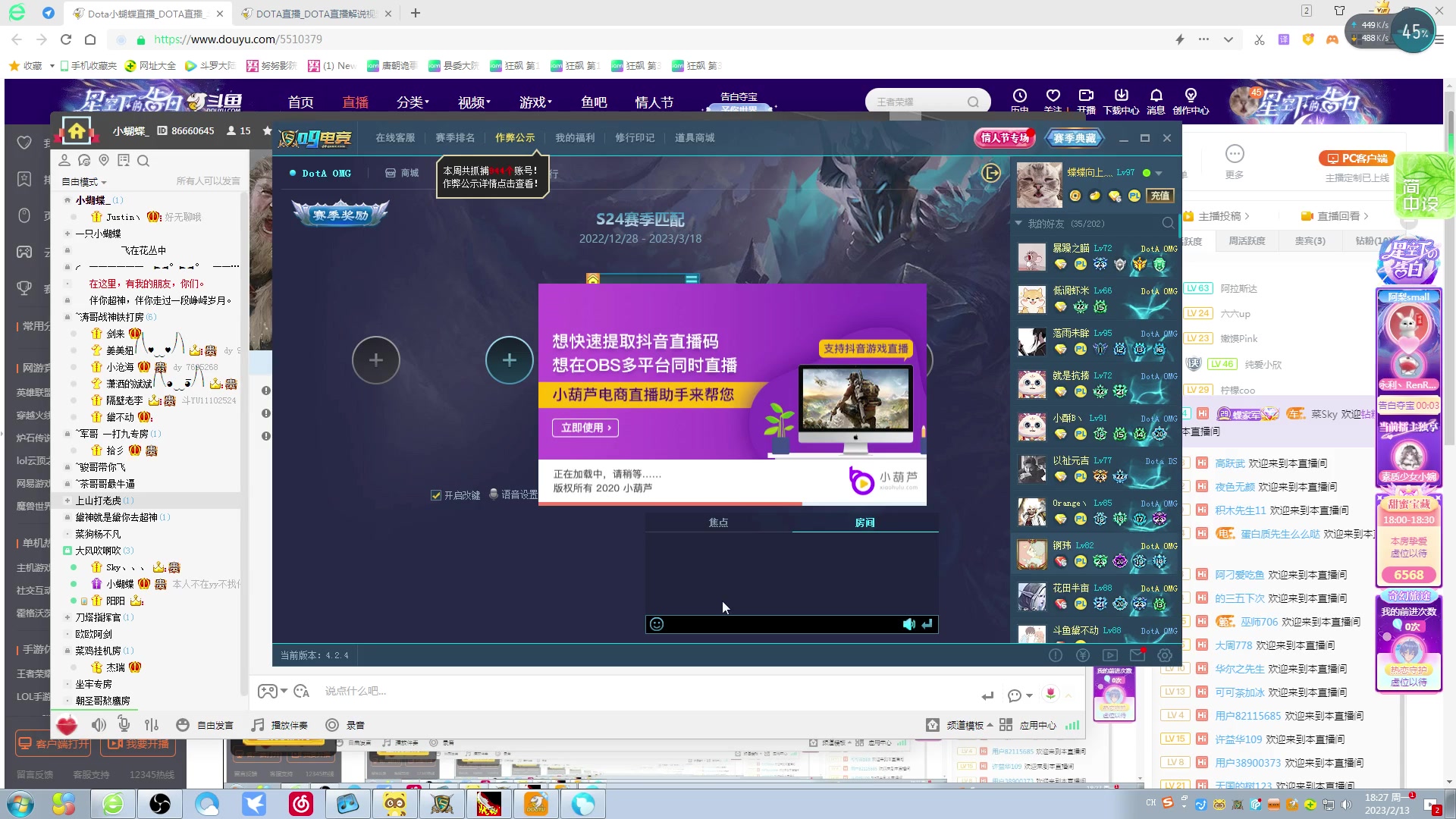
Task: Click the 说点什么吧 chat input field
Action: pos(645,691)
